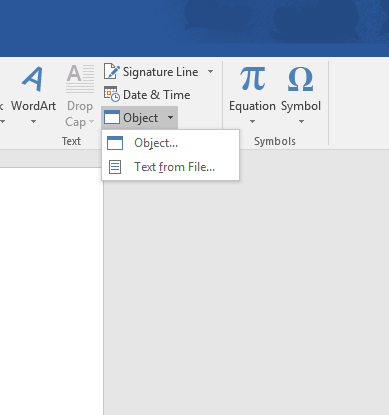Open the Signature Line dropdown arrow
This screenshot has height=415, width=389.
click(x=210, y=71)
